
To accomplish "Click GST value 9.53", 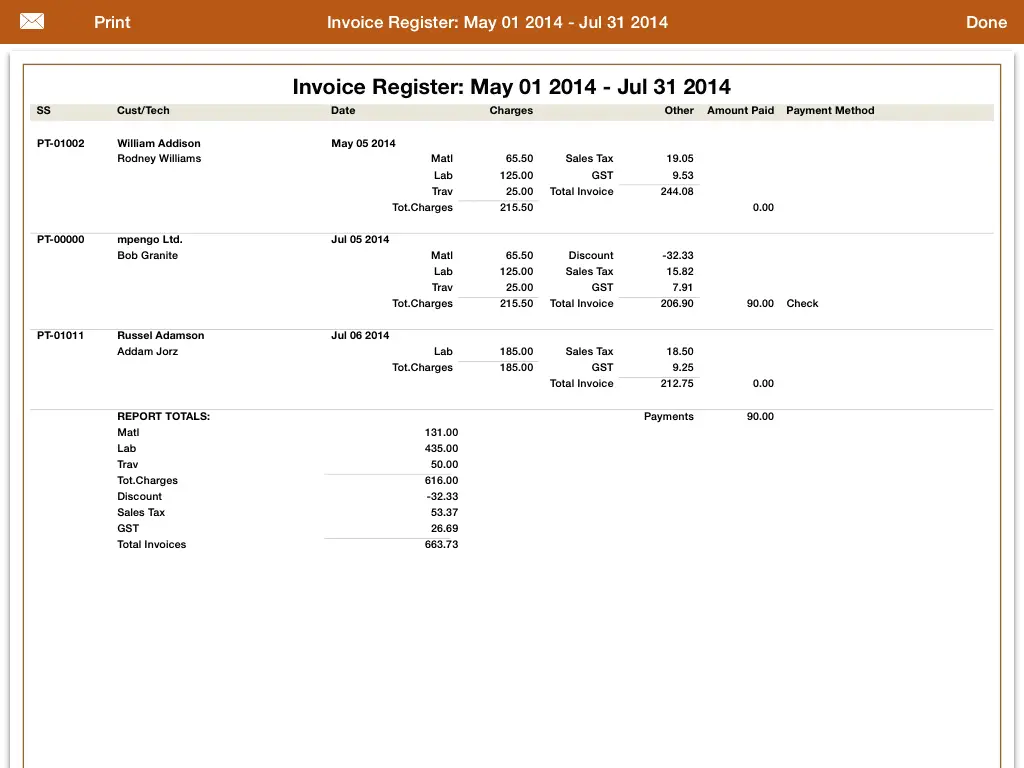I will pos(683,175).
